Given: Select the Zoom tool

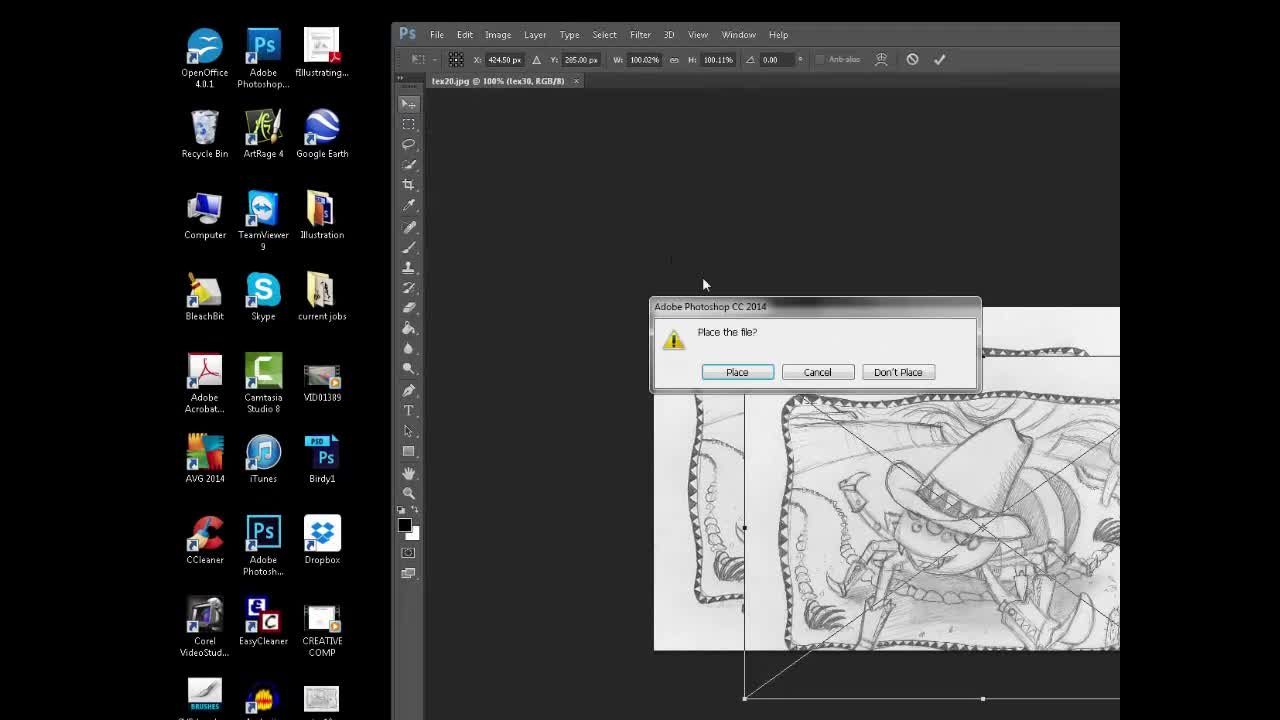Looking at the screenshot, I should 408,493.
